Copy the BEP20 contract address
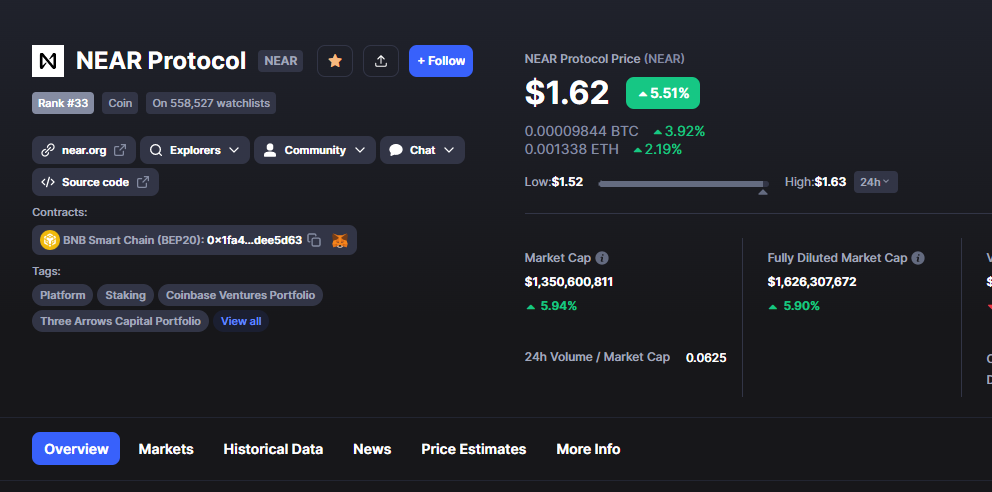This screenshot has height=492, width=992. click(x=314, y=240)
